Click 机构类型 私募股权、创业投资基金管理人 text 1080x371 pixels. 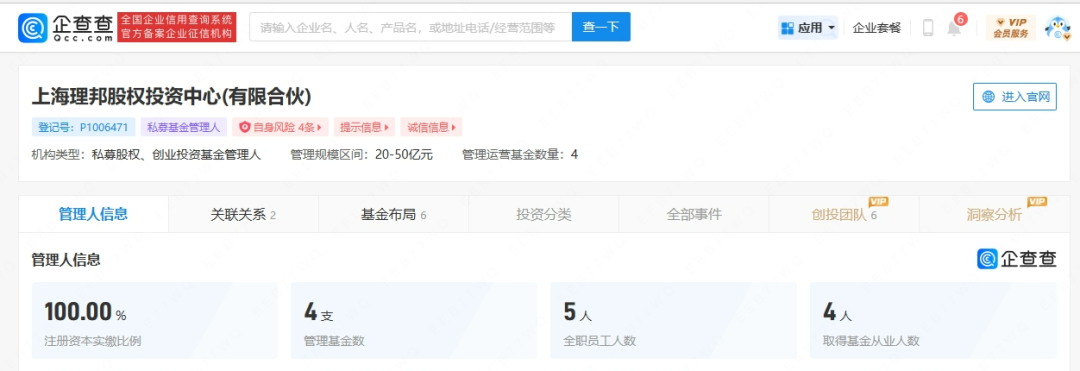[x=146, y=155]
